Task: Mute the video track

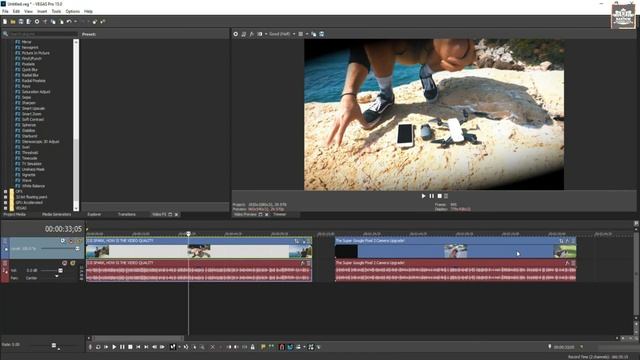Action: tap(71, 241)
